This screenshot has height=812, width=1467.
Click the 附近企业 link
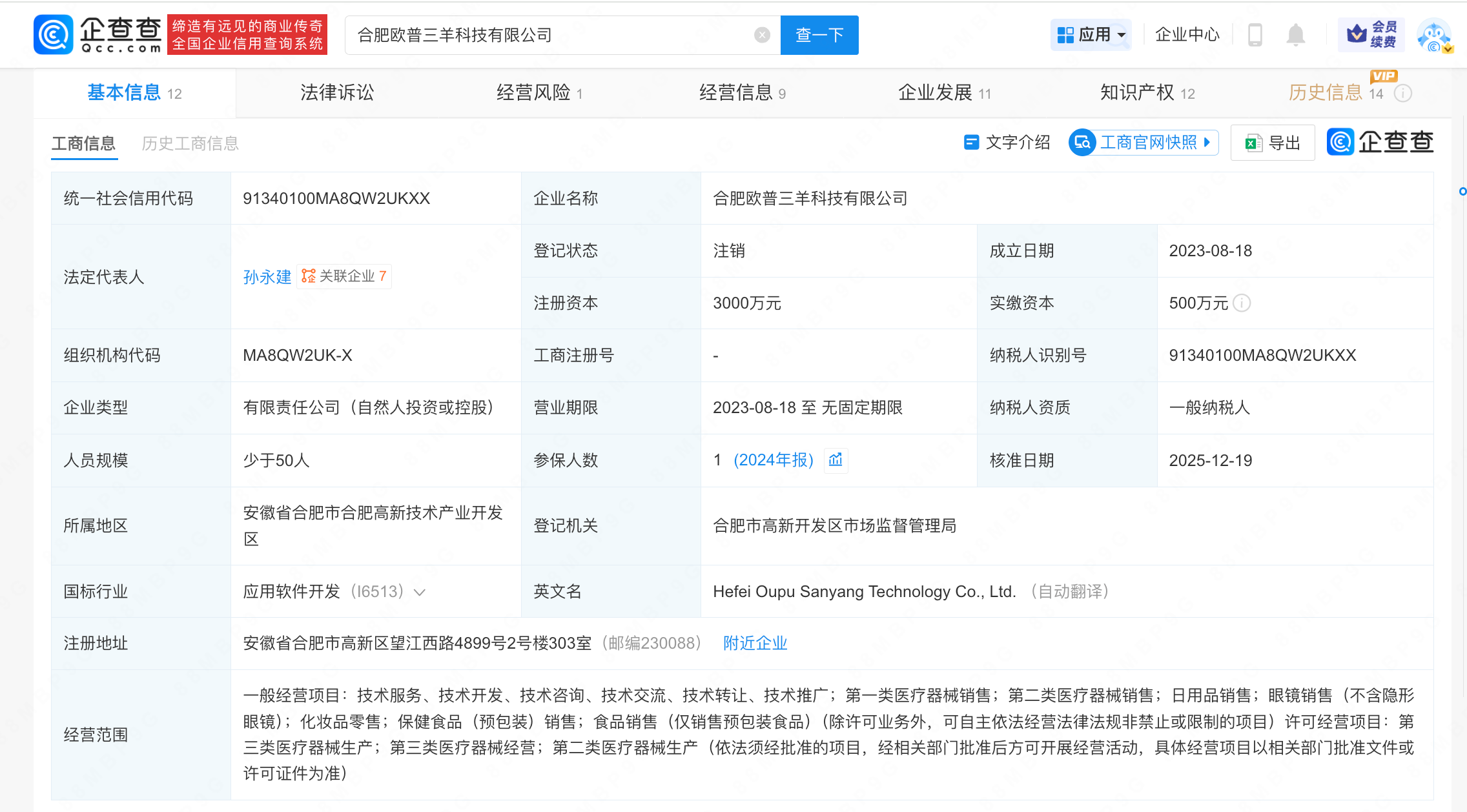tap(755, 643)
